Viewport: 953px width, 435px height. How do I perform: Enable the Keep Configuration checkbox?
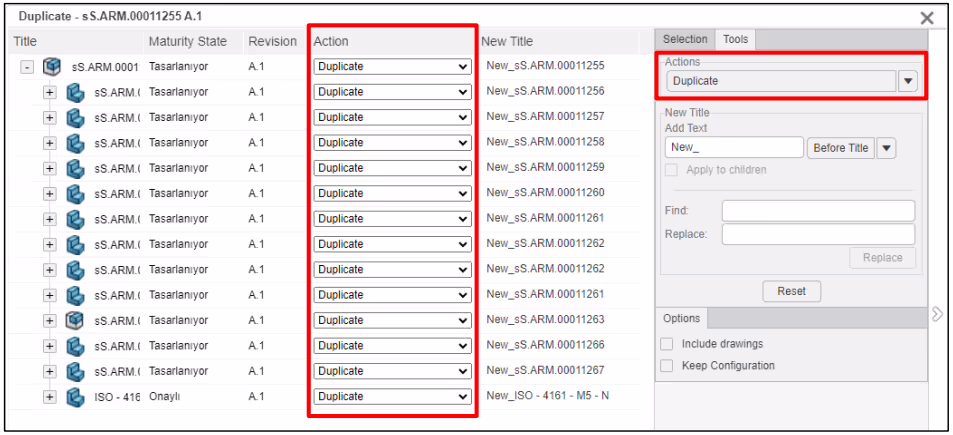coord(667,366)
